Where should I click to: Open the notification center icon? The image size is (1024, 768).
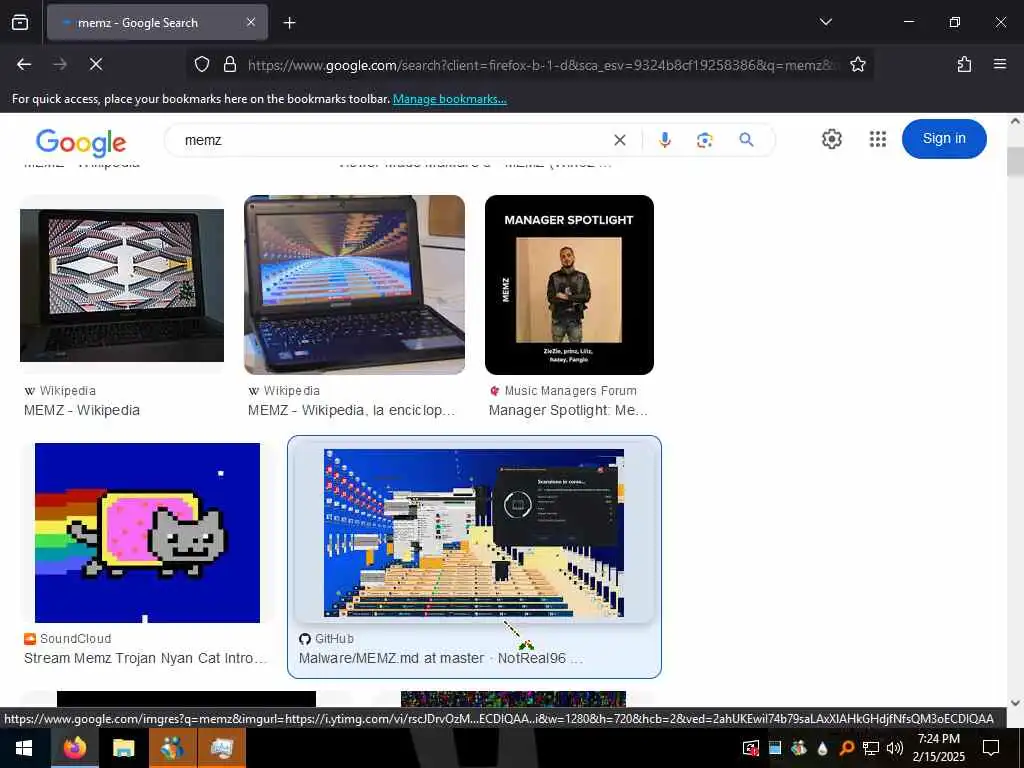(x=991, y=748)
